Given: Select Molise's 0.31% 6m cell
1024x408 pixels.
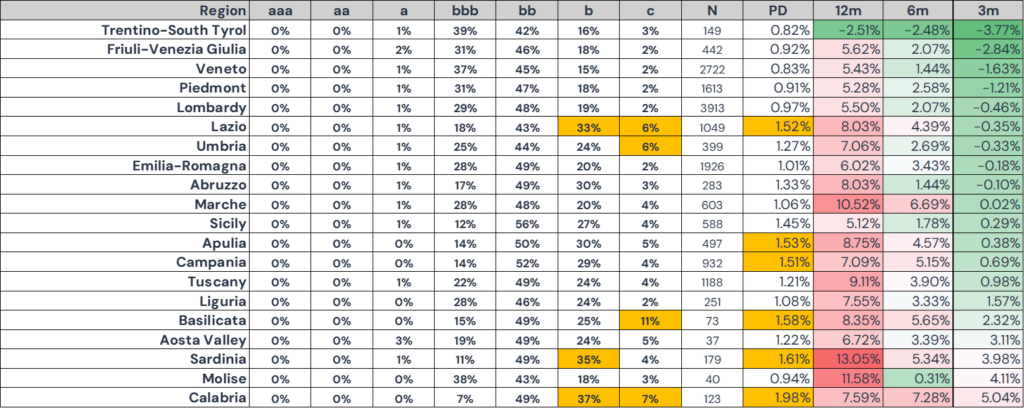Looking at the screenshot, I should (919, 379).
